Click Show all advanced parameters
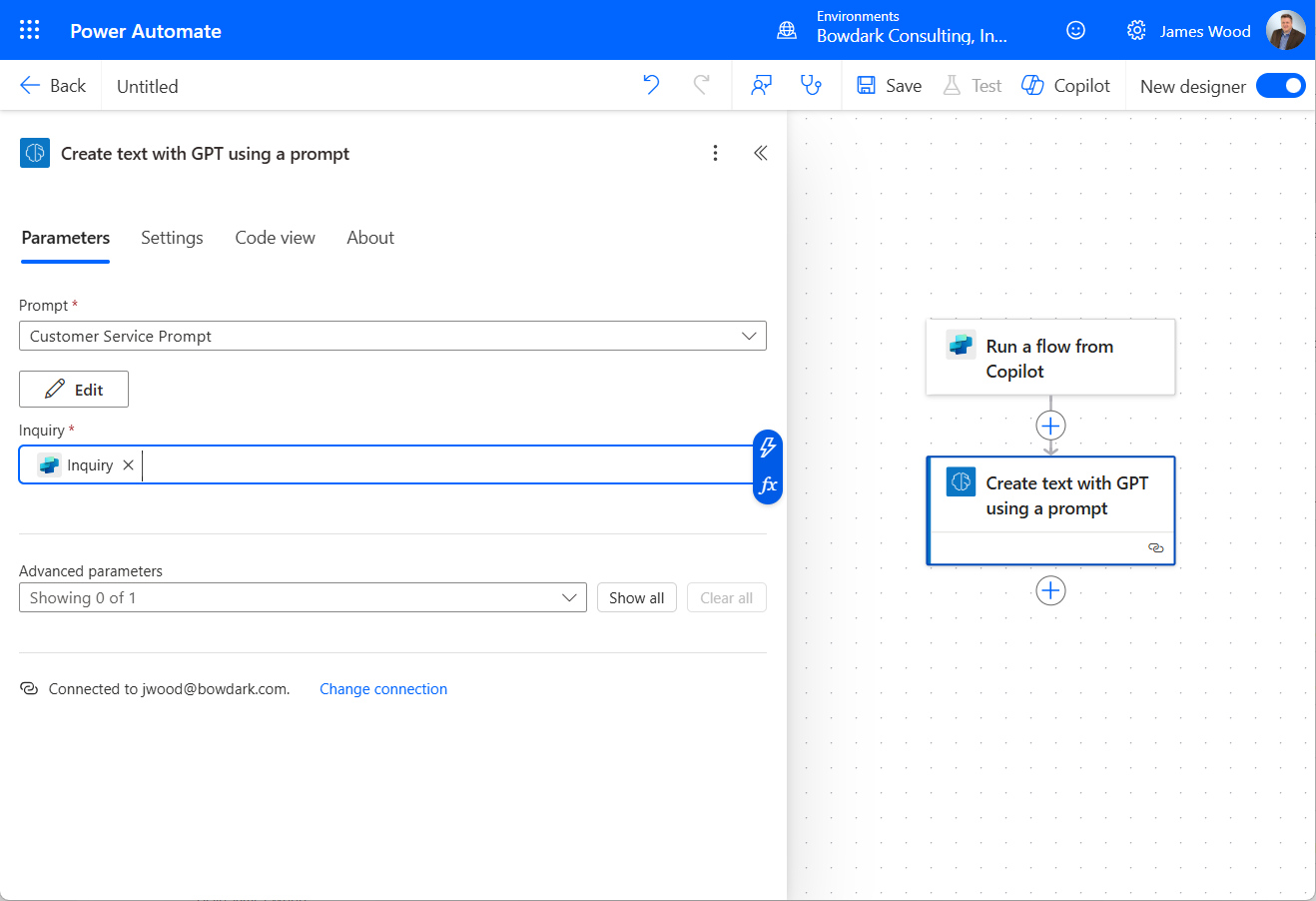 [x=637, y=598]
